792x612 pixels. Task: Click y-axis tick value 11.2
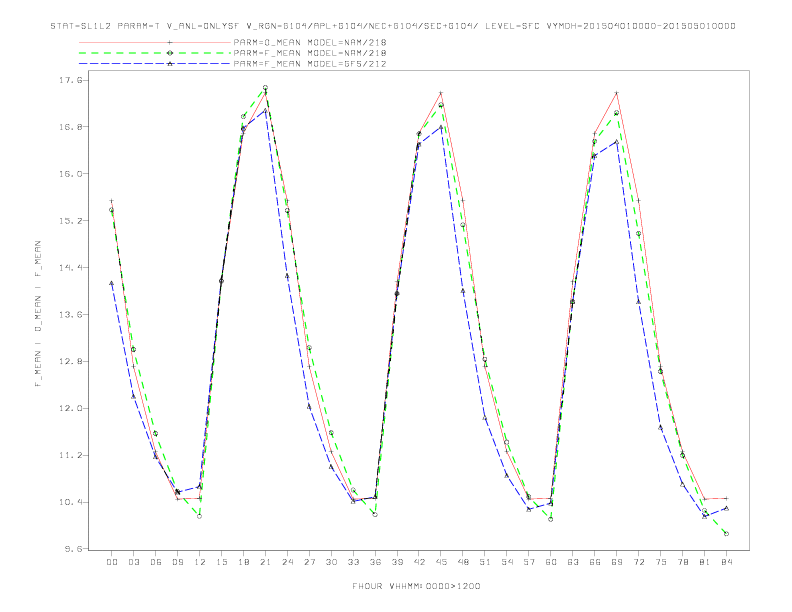[x=71, y=455]
